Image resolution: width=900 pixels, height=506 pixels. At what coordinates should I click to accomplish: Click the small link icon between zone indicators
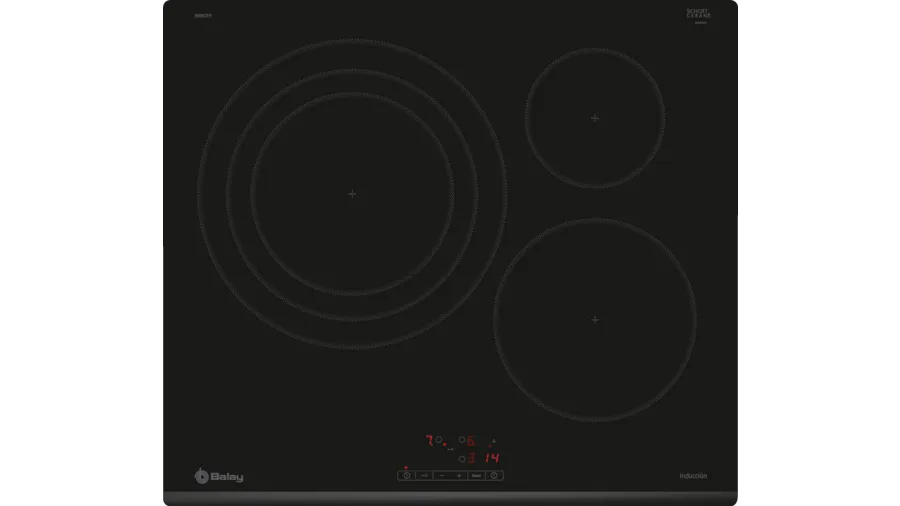(450, 449)
